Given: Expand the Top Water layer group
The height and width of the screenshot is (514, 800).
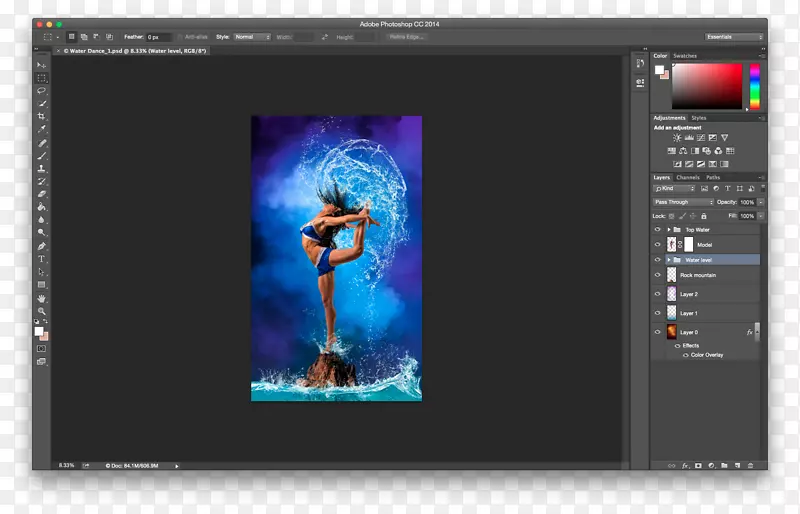Looking at the screenshot, I should (x=667, y=229).
